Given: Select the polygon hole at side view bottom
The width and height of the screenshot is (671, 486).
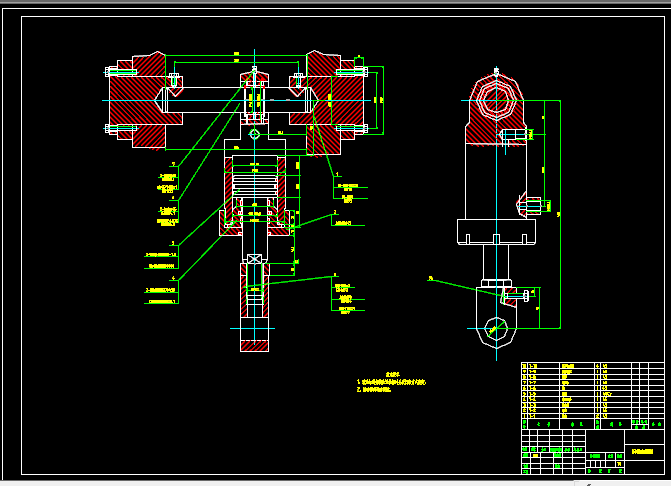Looking at the screenshot, I should 496,329.
